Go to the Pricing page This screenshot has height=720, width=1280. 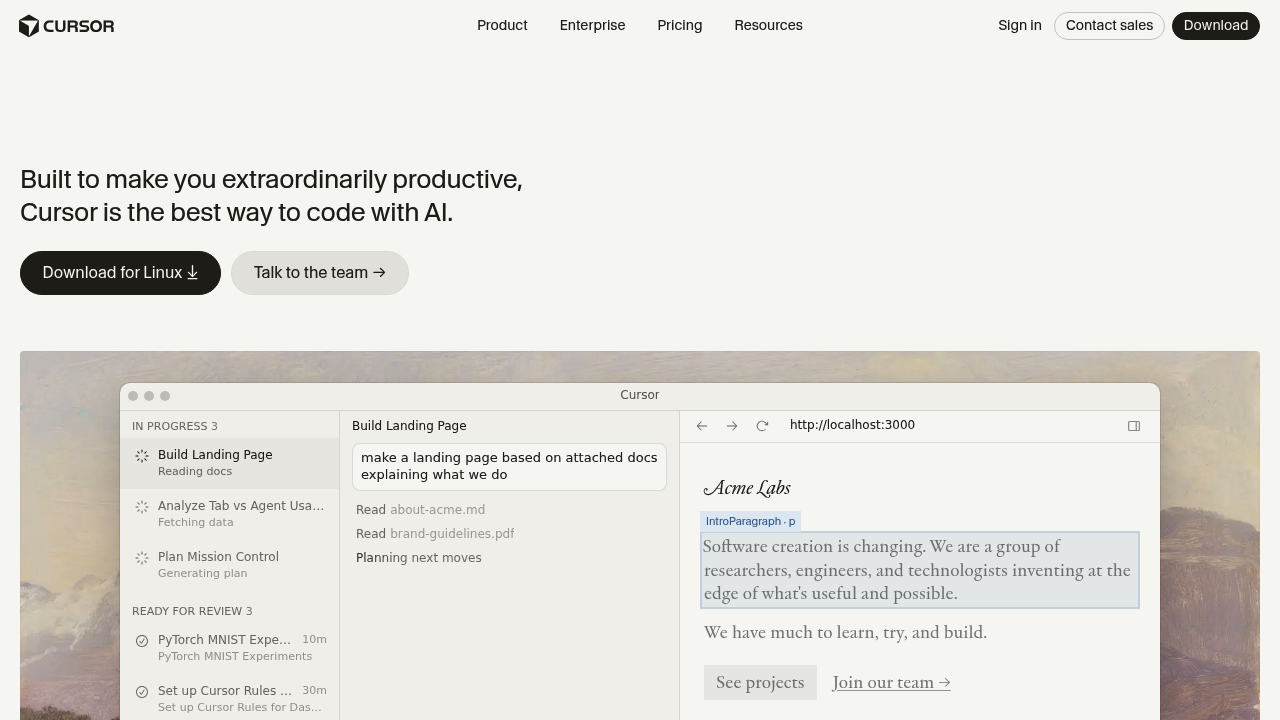tap(679, 25)
